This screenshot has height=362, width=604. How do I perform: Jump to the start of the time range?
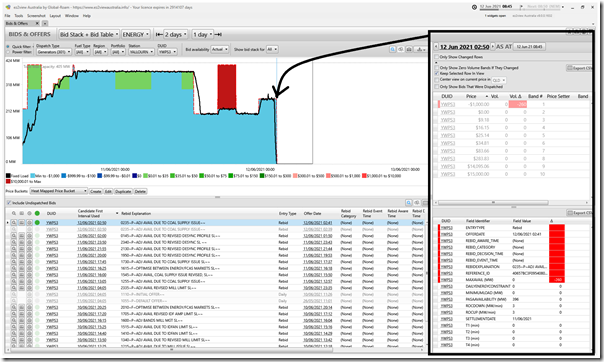click(159, 35)
